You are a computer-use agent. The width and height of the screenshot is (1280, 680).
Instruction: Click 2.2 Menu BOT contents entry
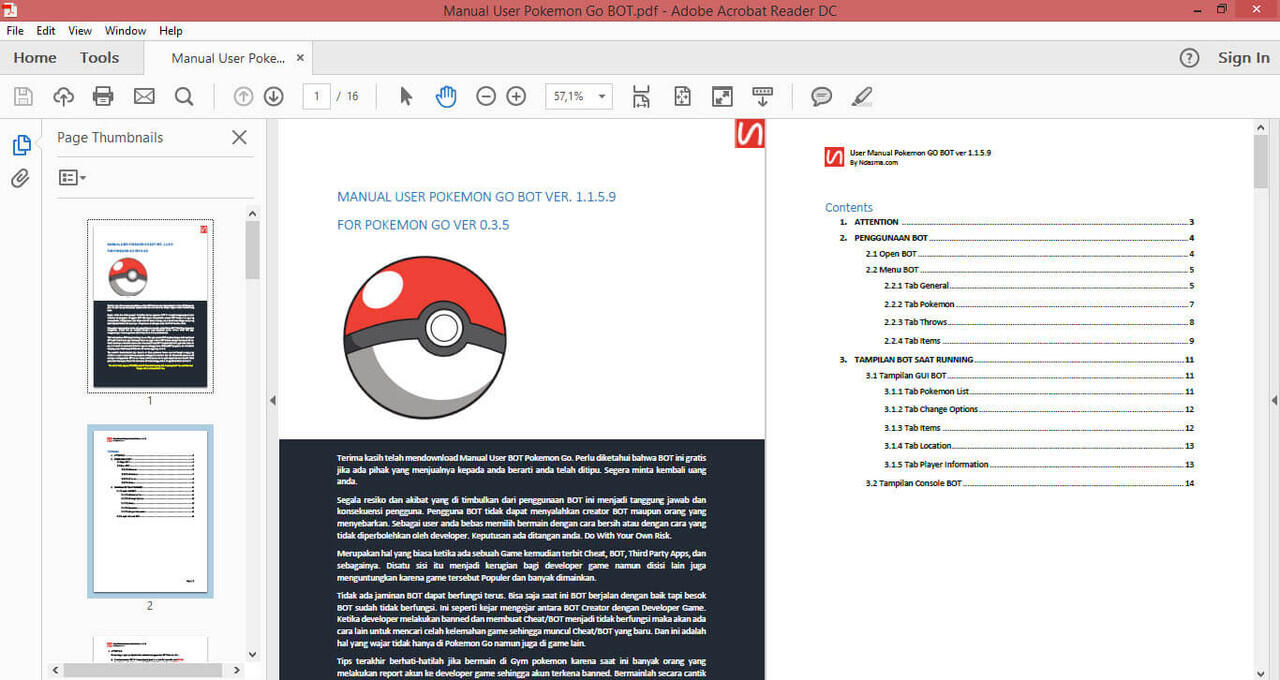pos(1030,270)
